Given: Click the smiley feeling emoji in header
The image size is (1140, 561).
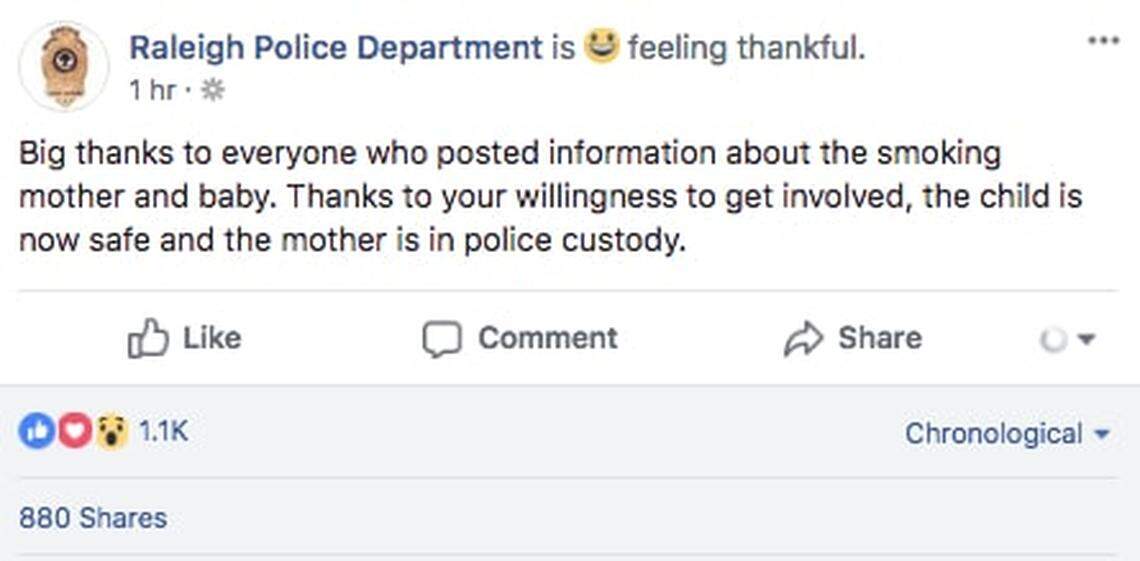Looking at the screenshot, I should (601, 46).
